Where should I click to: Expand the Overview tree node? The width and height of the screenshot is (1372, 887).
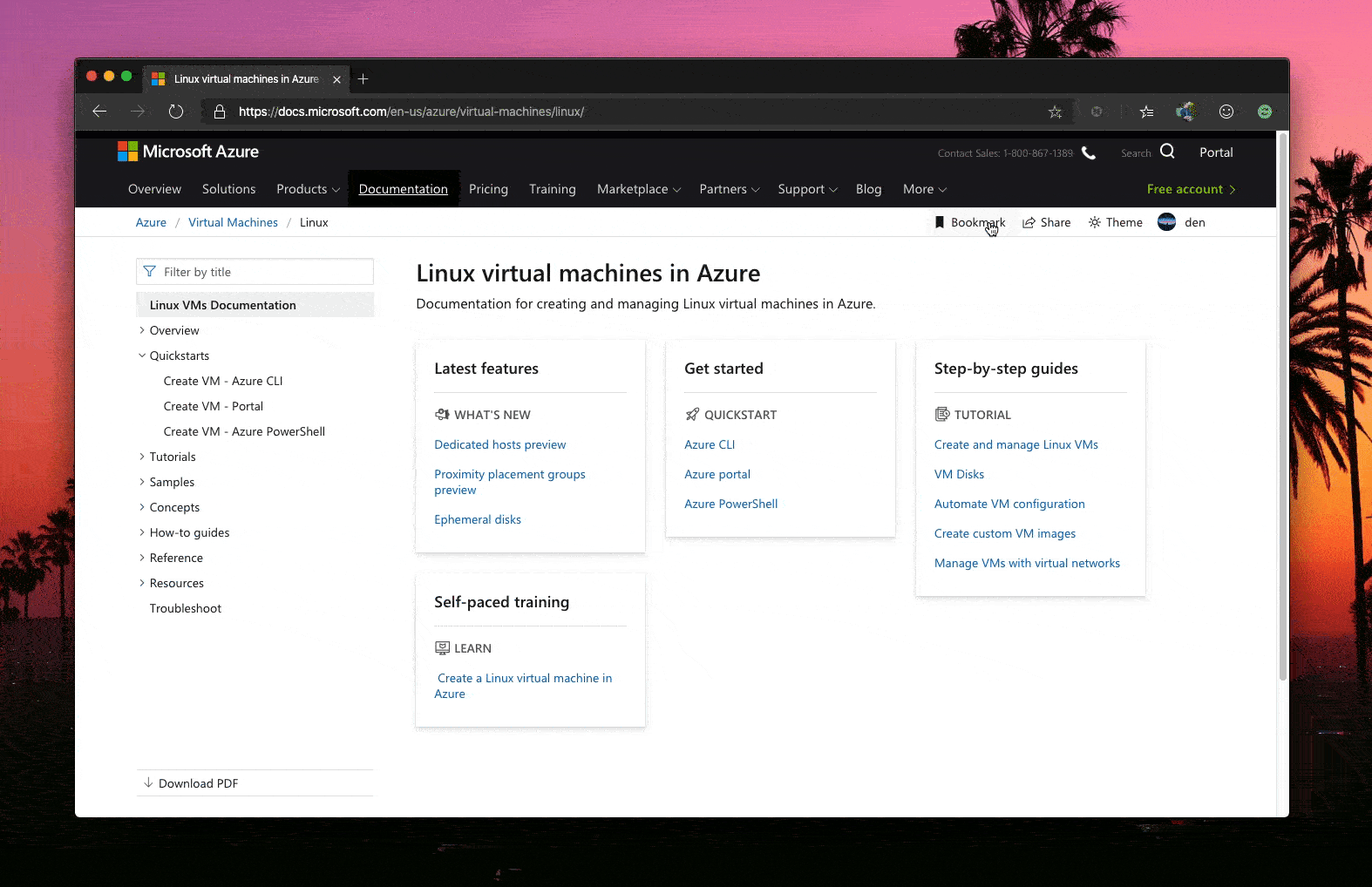[x=142, y=330]
